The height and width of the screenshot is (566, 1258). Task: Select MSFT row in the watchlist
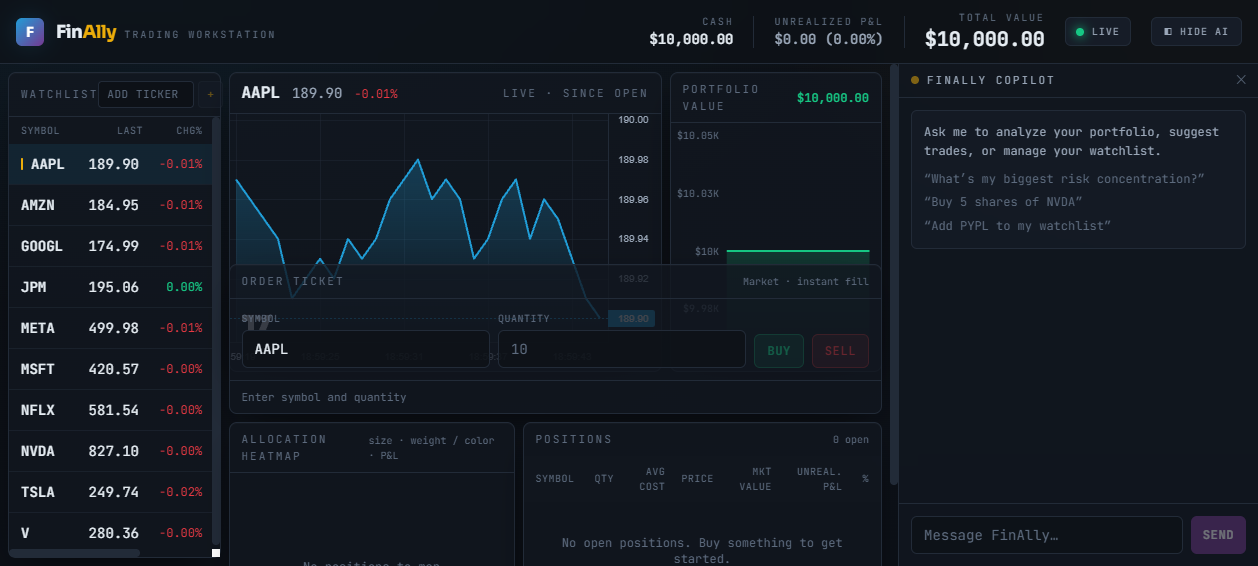(110, 369)
